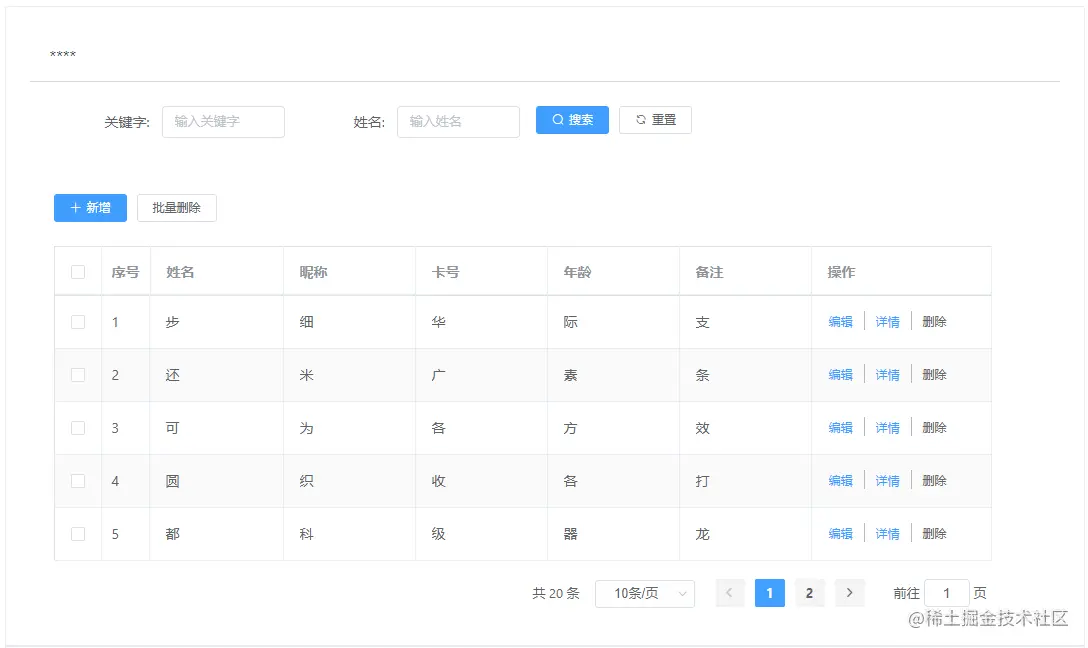Click the 重置 reset button
This screenshot has height=648, width=1088.
[655, 120]
